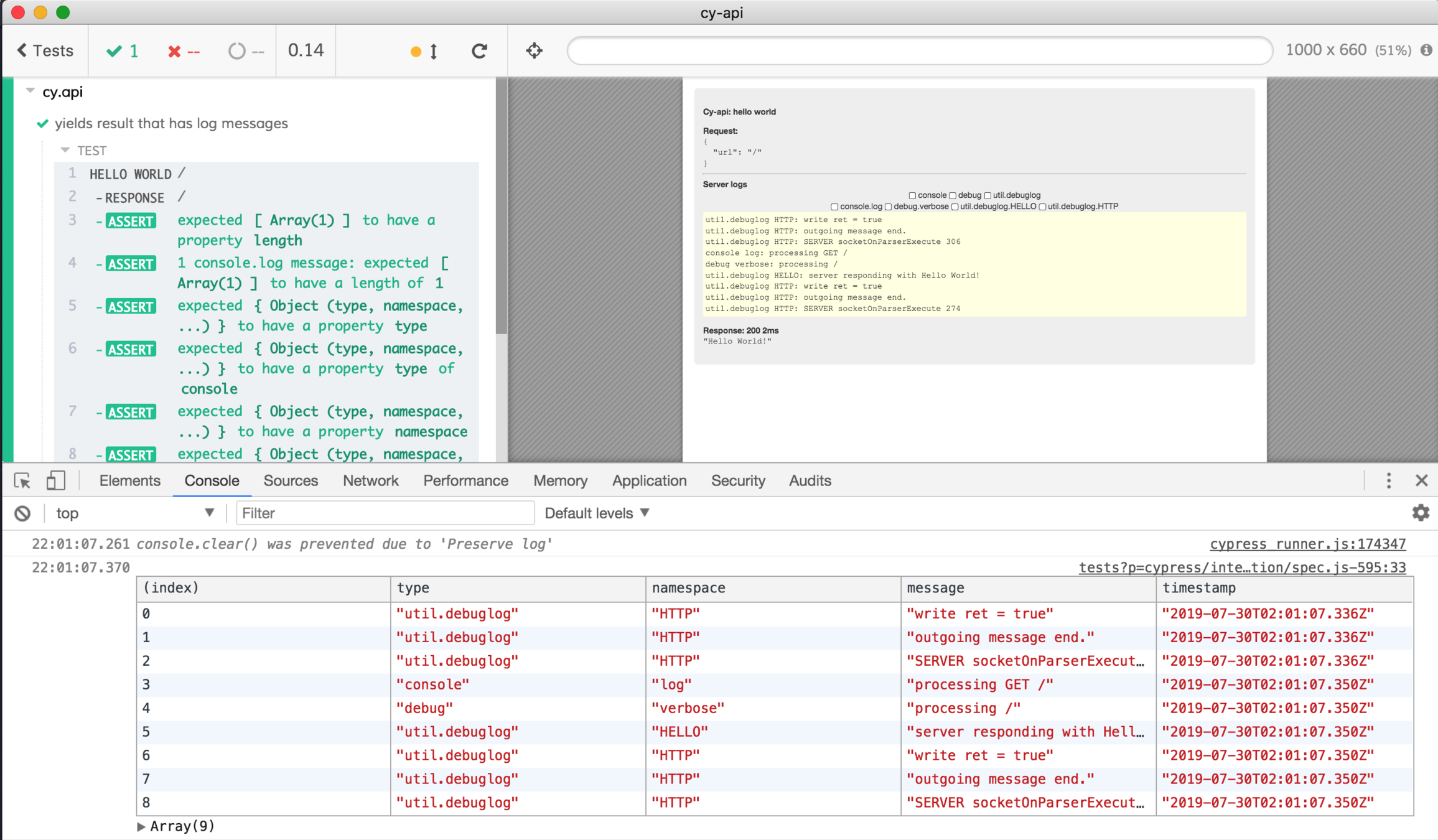
Task: Open the selector playground crosshair icon
Action: click(534, 51)
